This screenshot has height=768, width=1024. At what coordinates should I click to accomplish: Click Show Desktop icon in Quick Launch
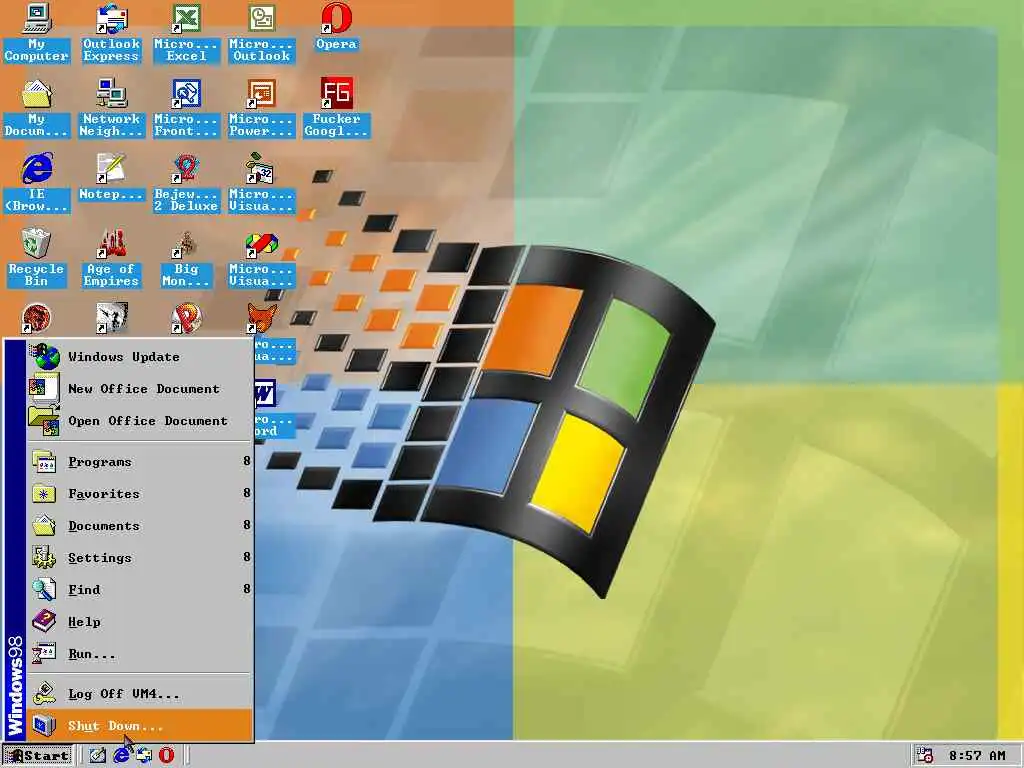(97, 756)
